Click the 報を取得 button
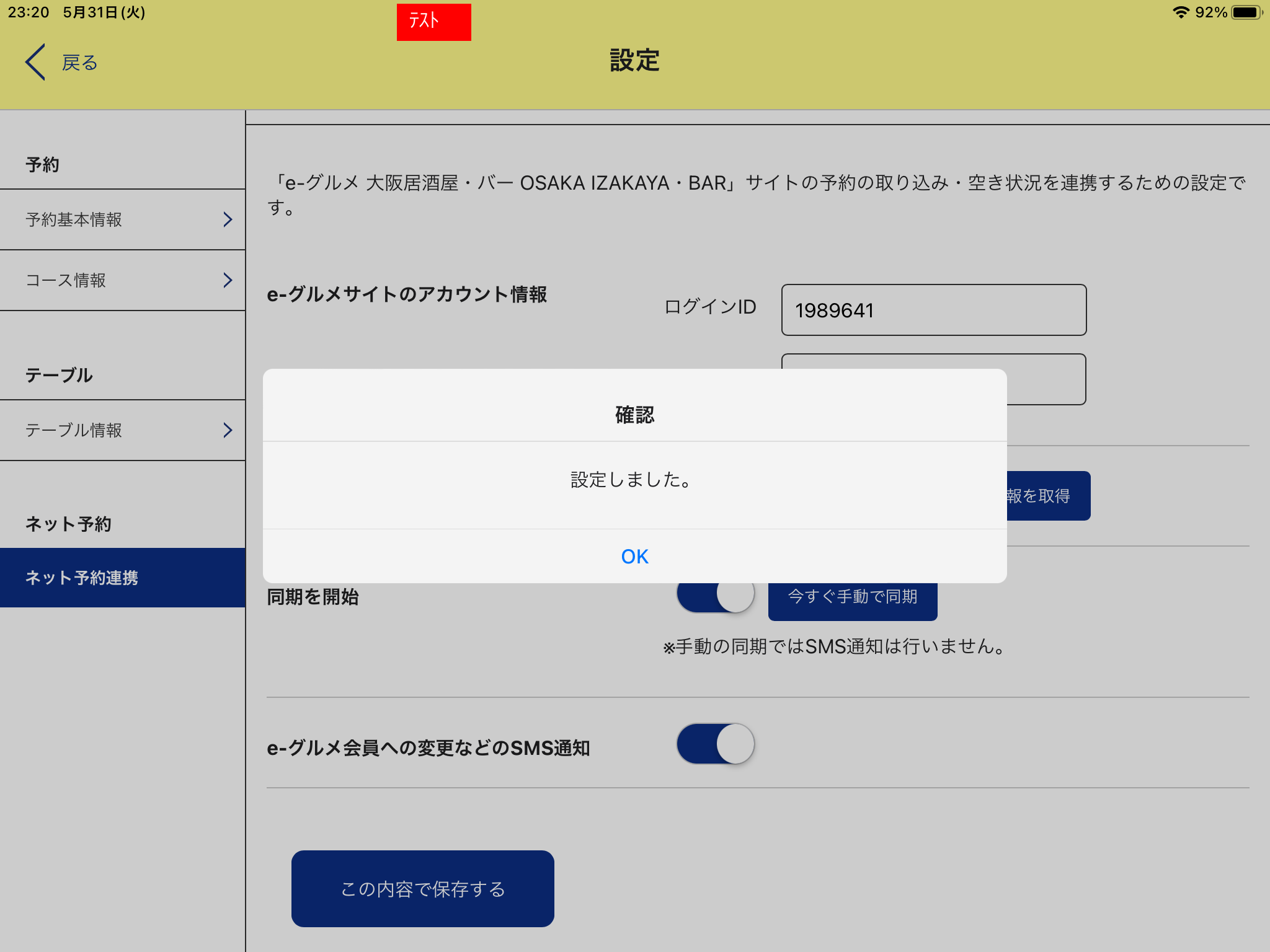Screen dimensions: 1270x952 1049,496
